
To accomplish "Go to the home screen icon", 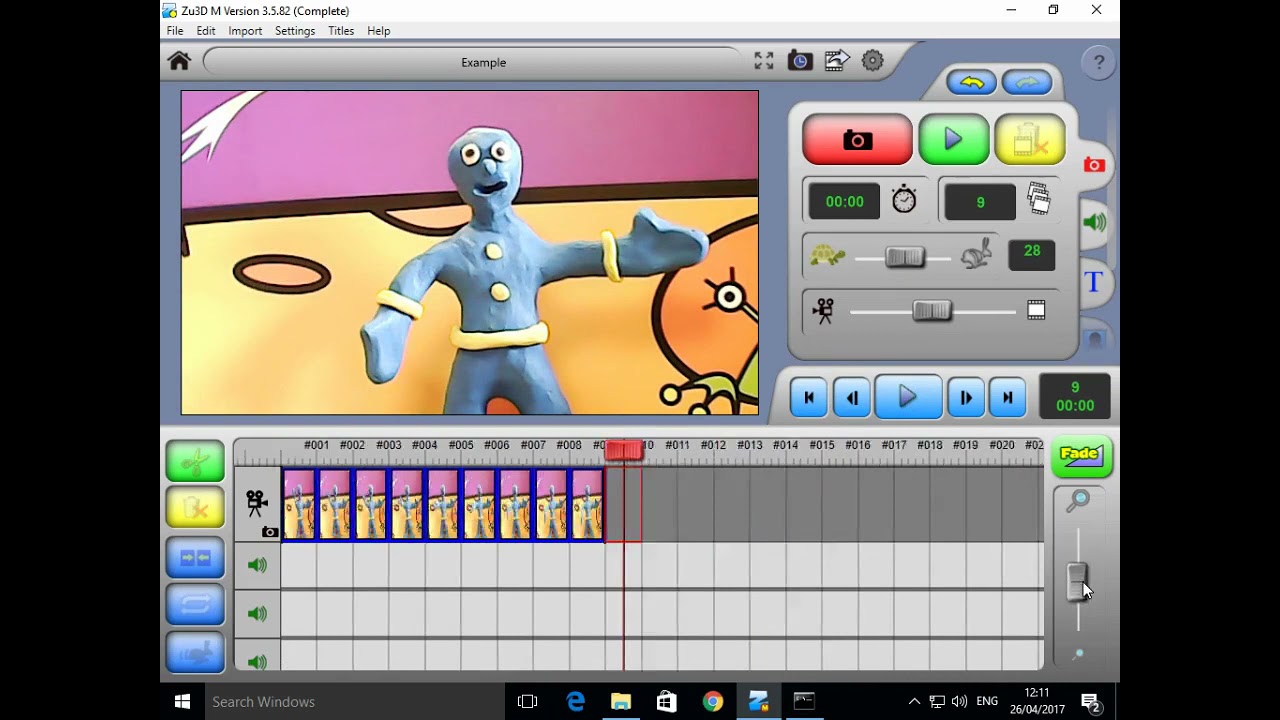I will click(179, 62).
